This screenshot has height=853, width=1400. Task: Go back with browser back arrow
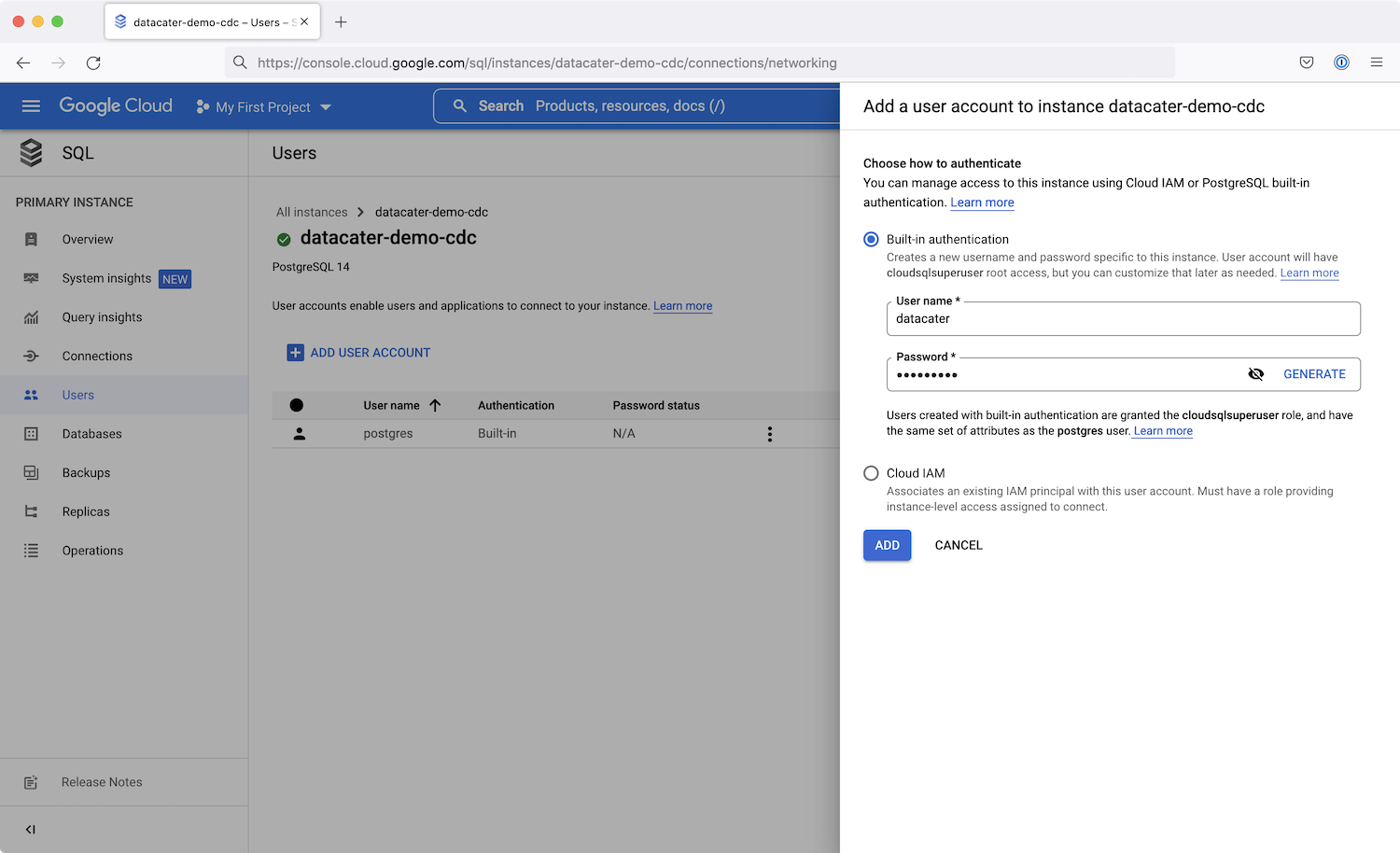23,63
